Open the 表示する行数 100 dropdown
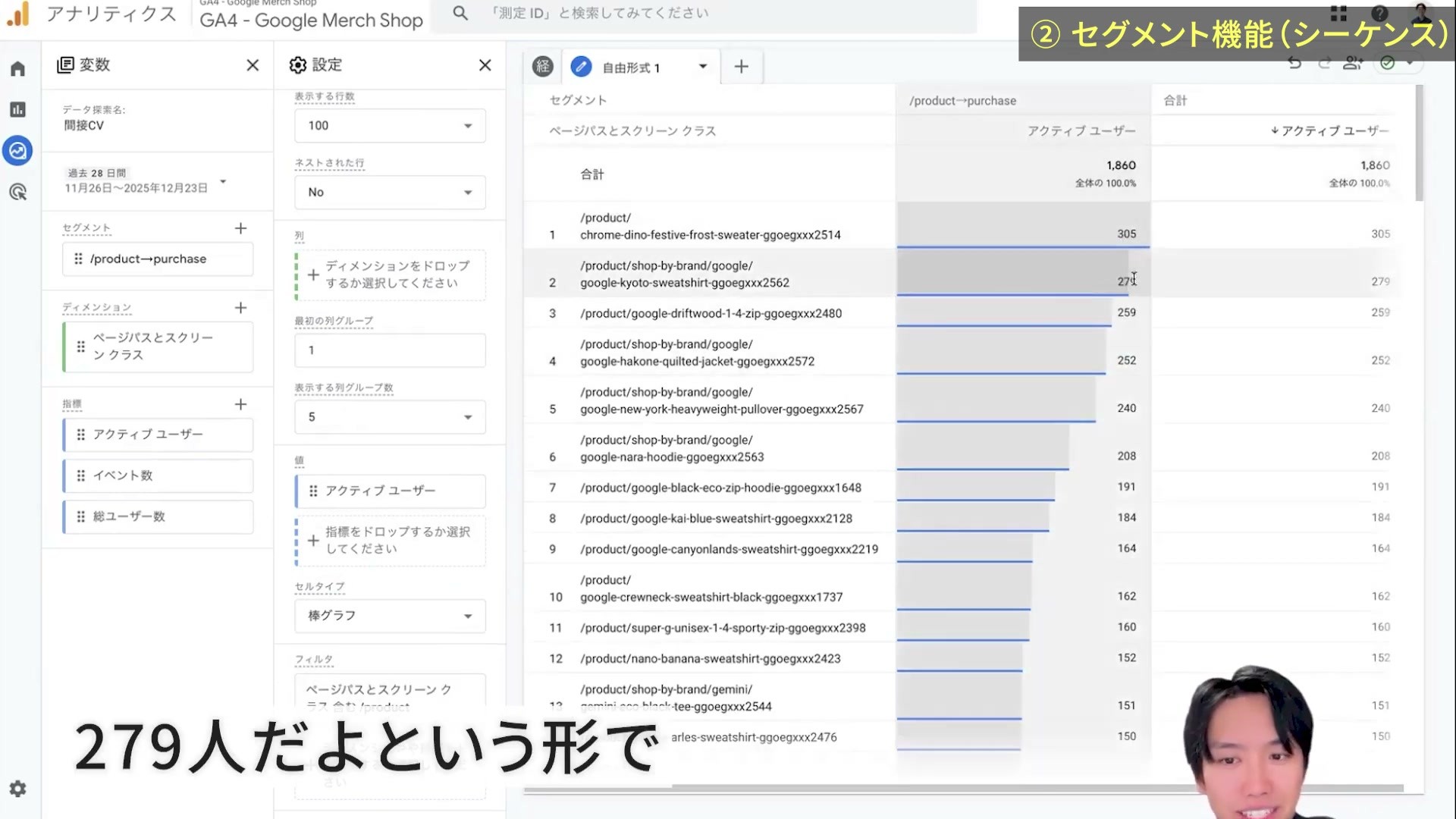 pyautogui.click(x=390, y=126)
